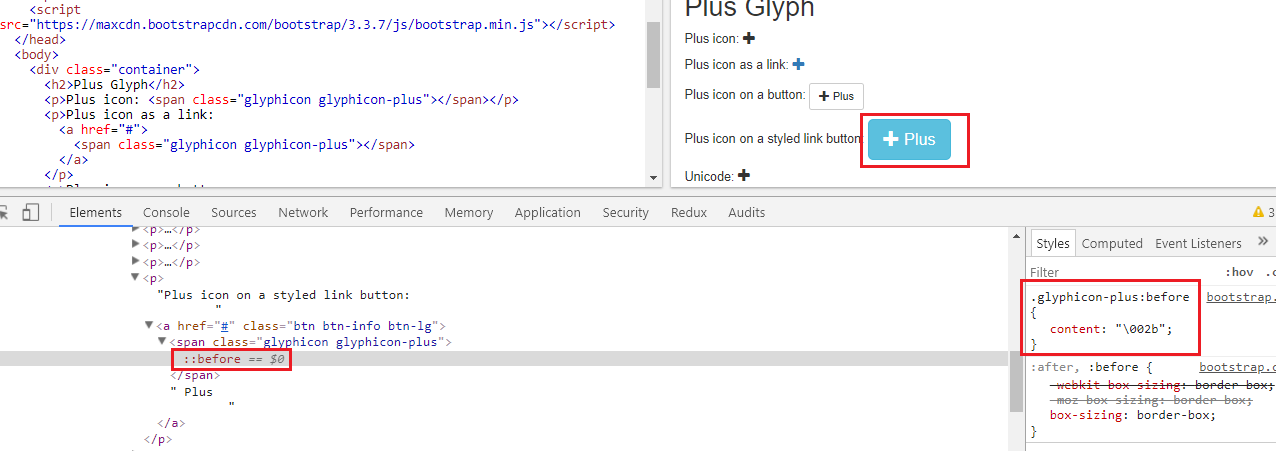The width and height of the screenshot is (1276, 451).
Task: Click the plus glyph next to 'Plus icon:'
Action: click(749, 38)
